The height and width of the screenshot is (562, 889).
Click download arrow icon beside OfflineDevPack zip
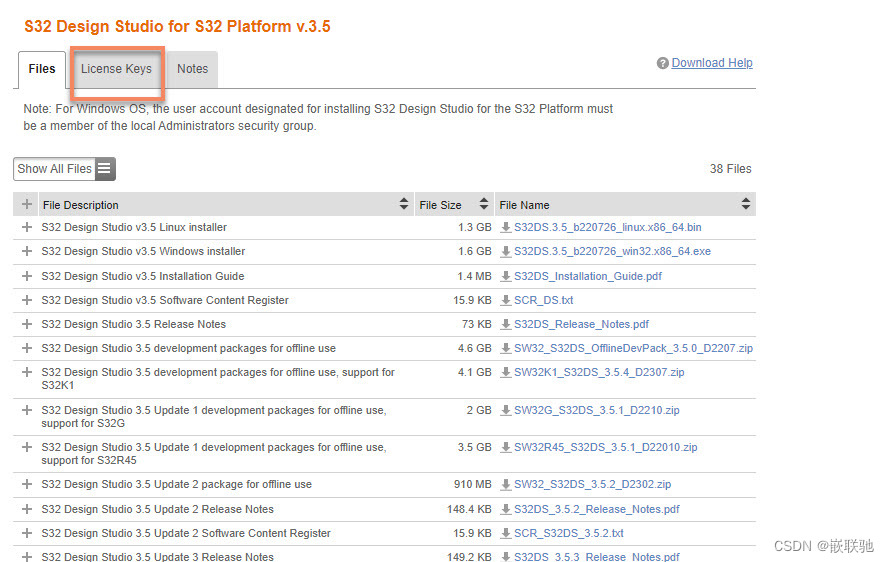click(506, 348)
